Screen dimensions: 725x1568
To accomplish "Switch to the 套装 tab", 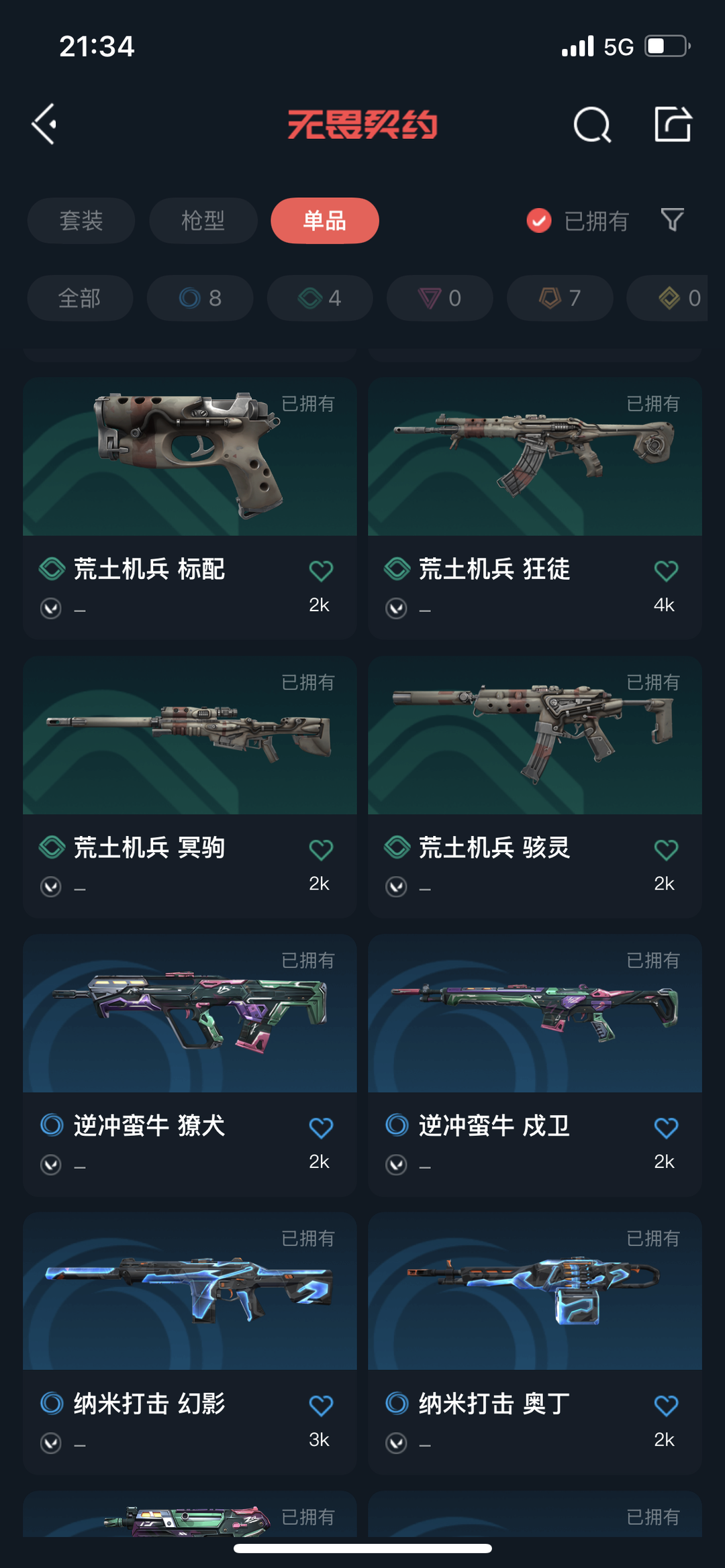I will 81,221.
